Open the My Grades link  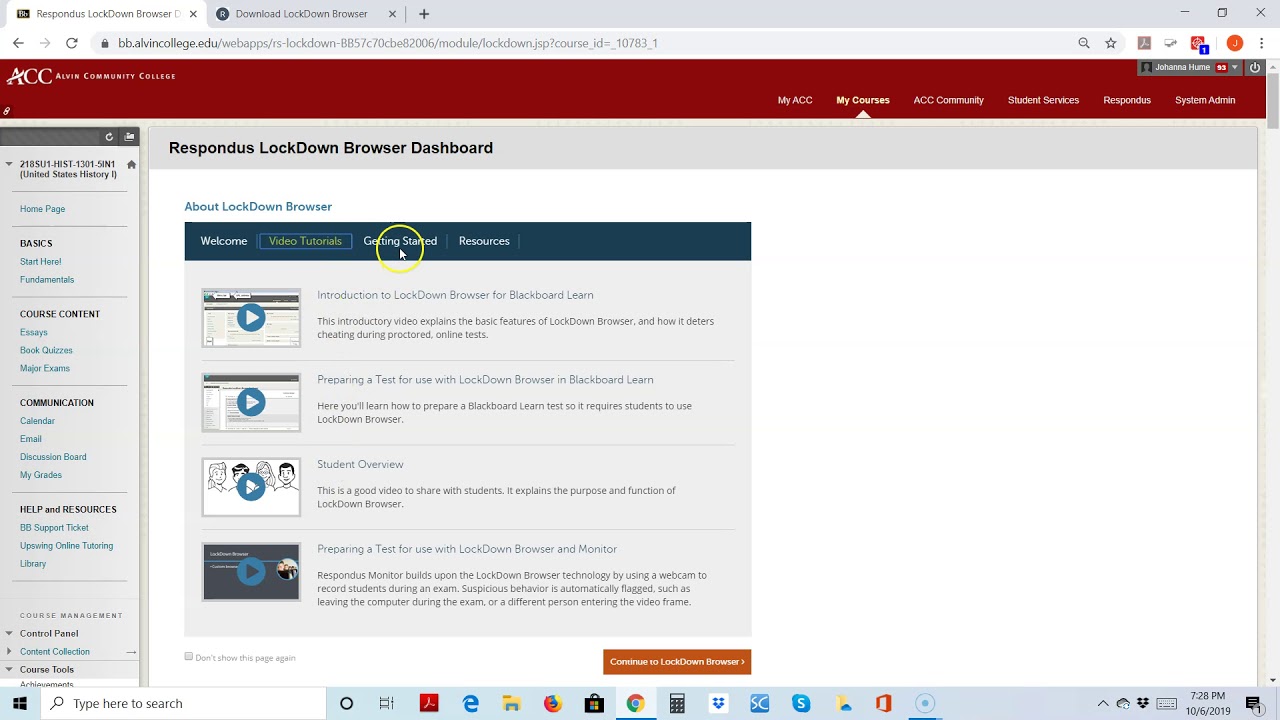pos(41,475)
